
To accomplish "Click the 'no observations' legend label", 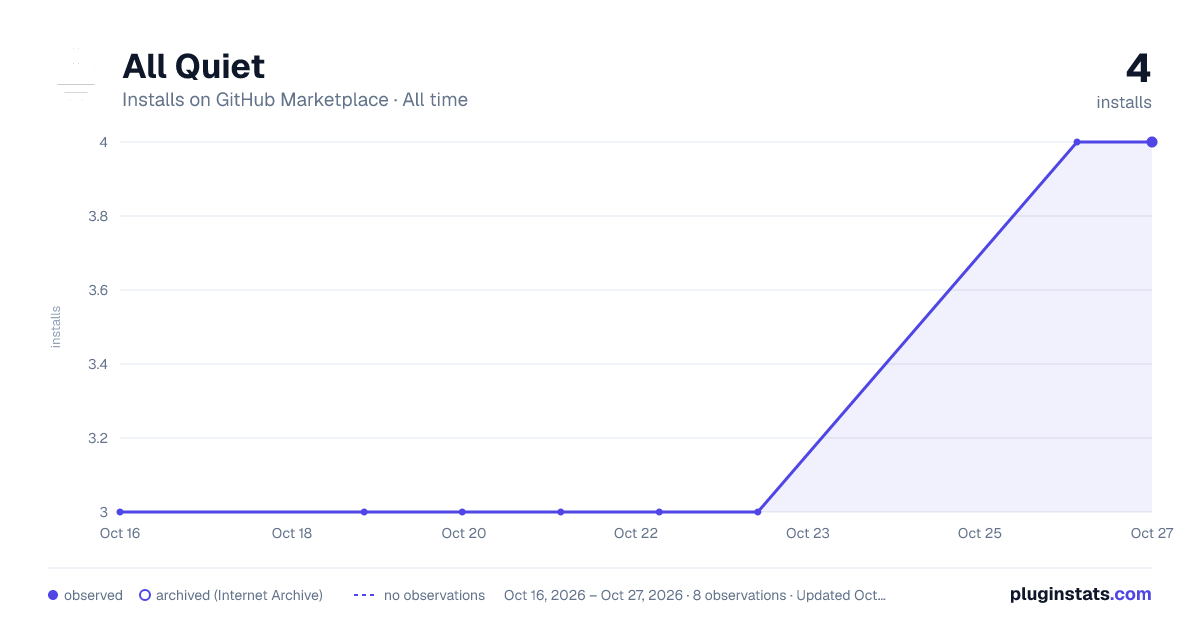I will (434, 595).
